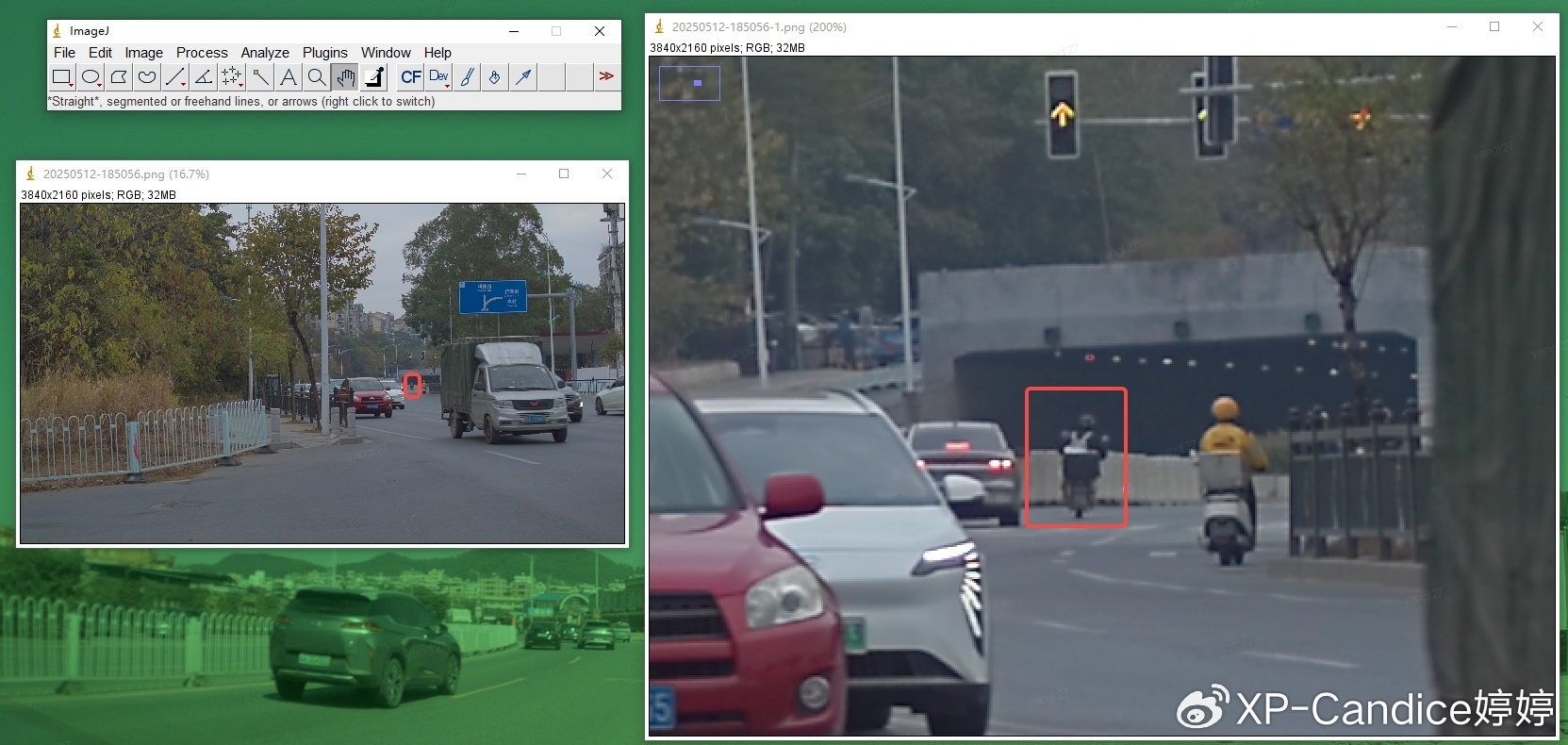This screenshot has width=1568, height=745.
Task: Open the Plugins menu
Action: pyautogui.click(x=325, y=53)
